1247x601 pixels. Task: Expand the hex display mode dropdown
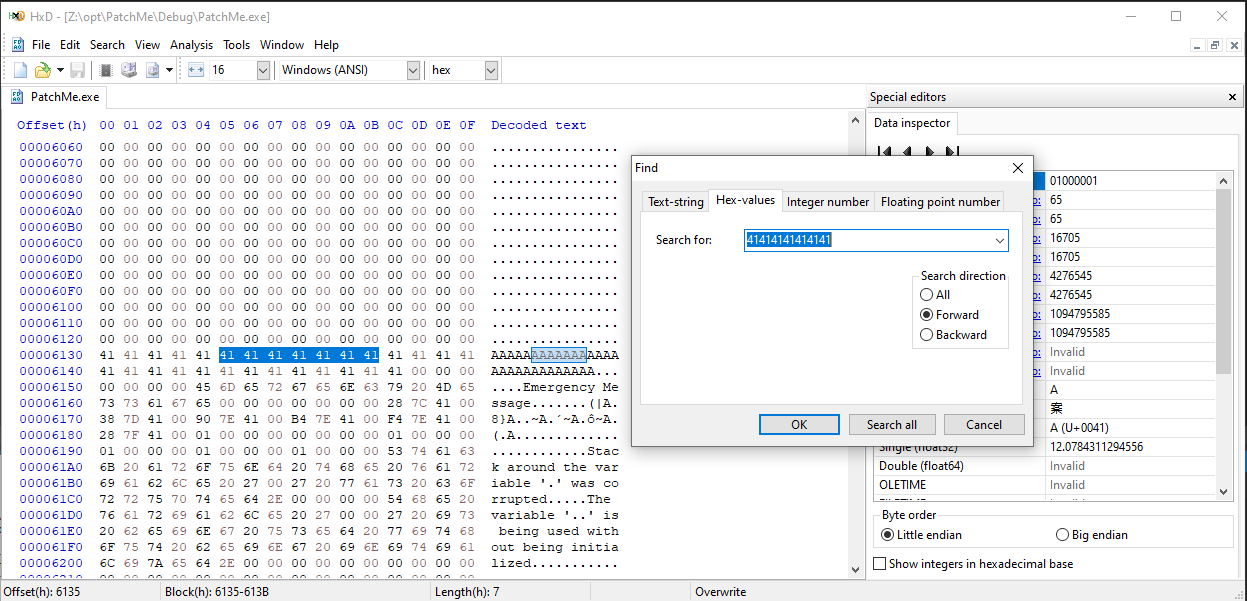click(x=489, y=69)
